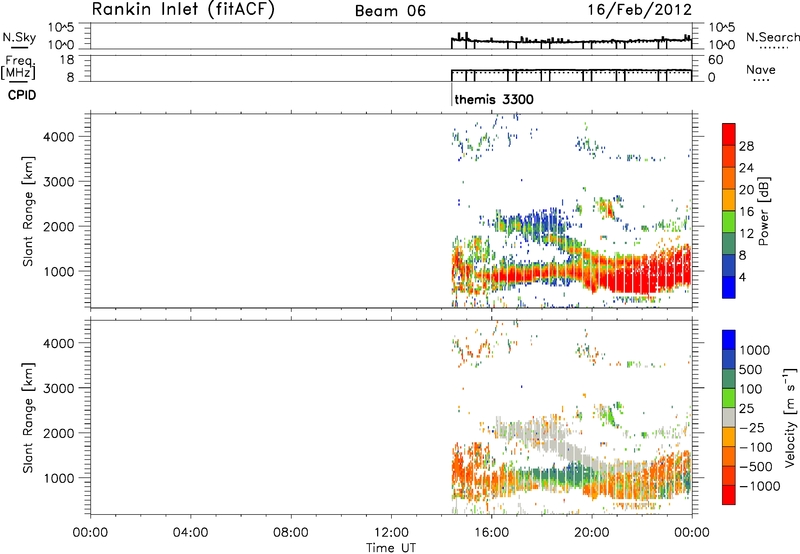Click the '4000' tick on power panel

point(59,137)
